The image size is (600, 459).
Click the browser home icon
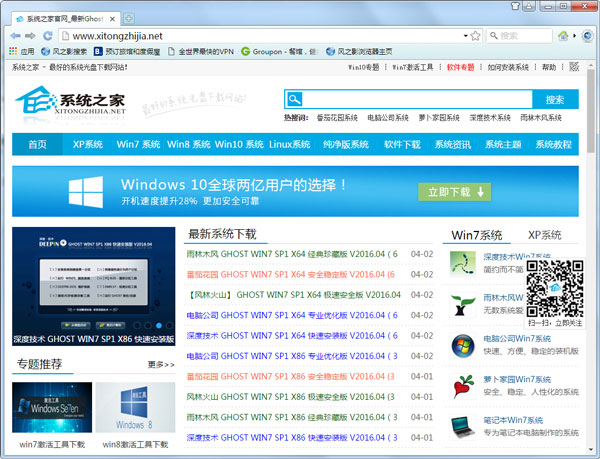tap(563, 36)
